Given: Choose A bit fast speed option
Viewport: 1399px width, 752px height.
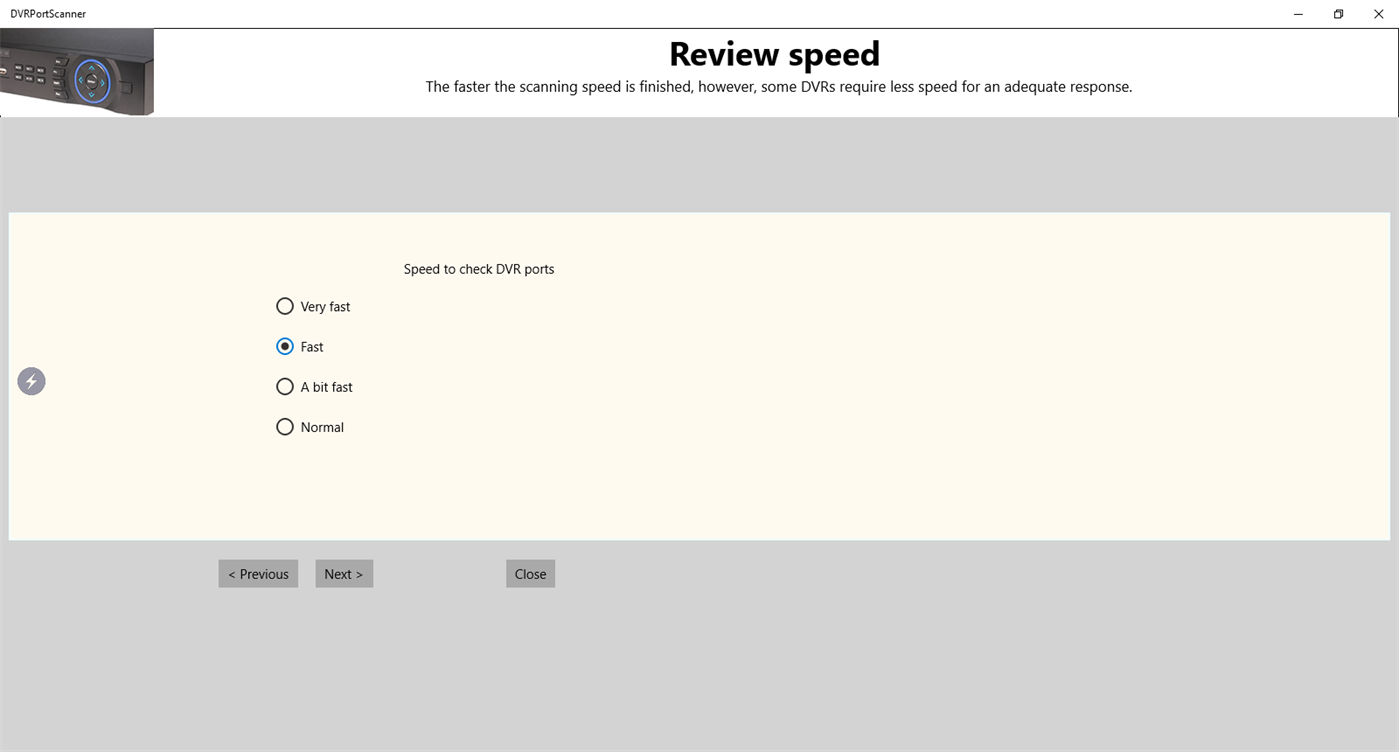Looking at the screenshot, I should click(285, 386).
